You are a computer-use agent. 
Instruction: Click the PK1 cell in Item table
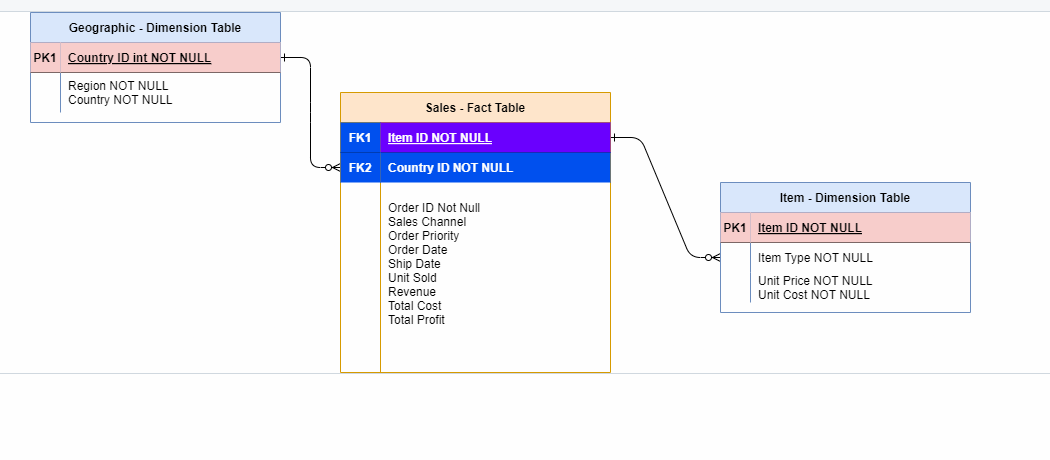pos(735,228)
